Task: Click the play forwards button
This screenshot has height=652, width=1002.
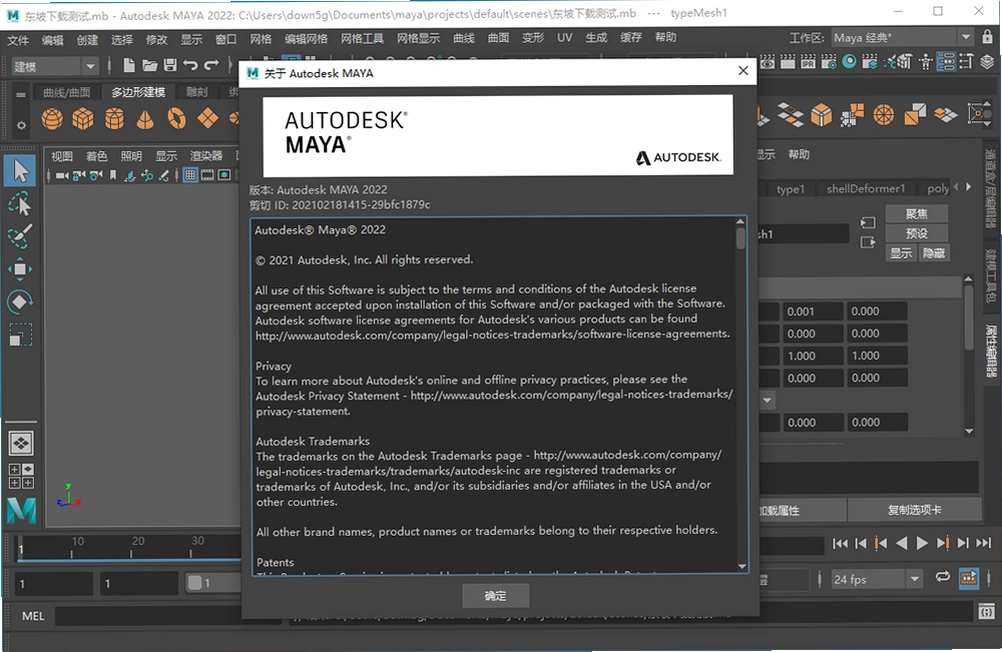Action: [x=922, y=543]
